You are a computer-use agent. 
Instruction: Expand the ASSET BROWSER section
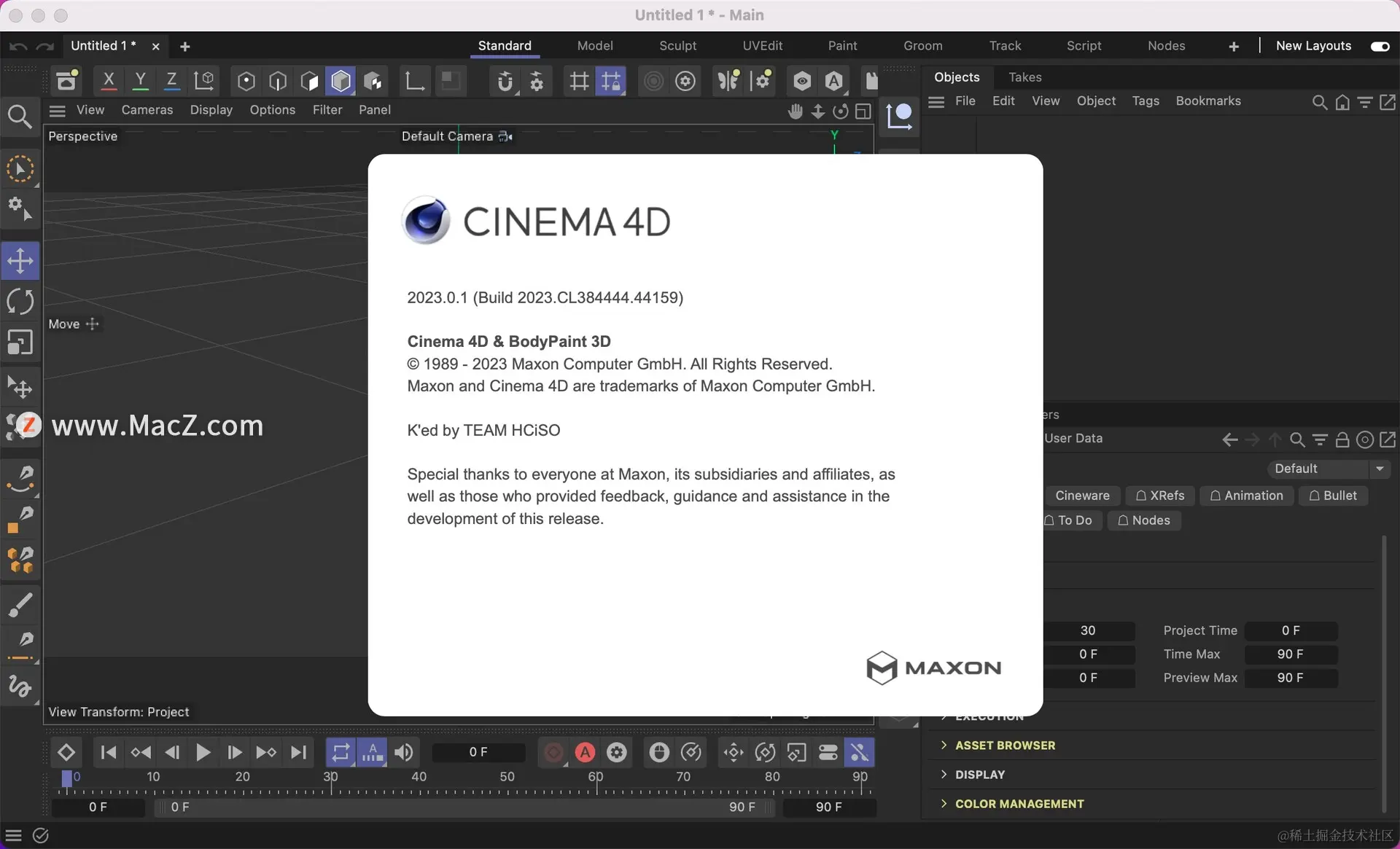[x=1004, y=745]
